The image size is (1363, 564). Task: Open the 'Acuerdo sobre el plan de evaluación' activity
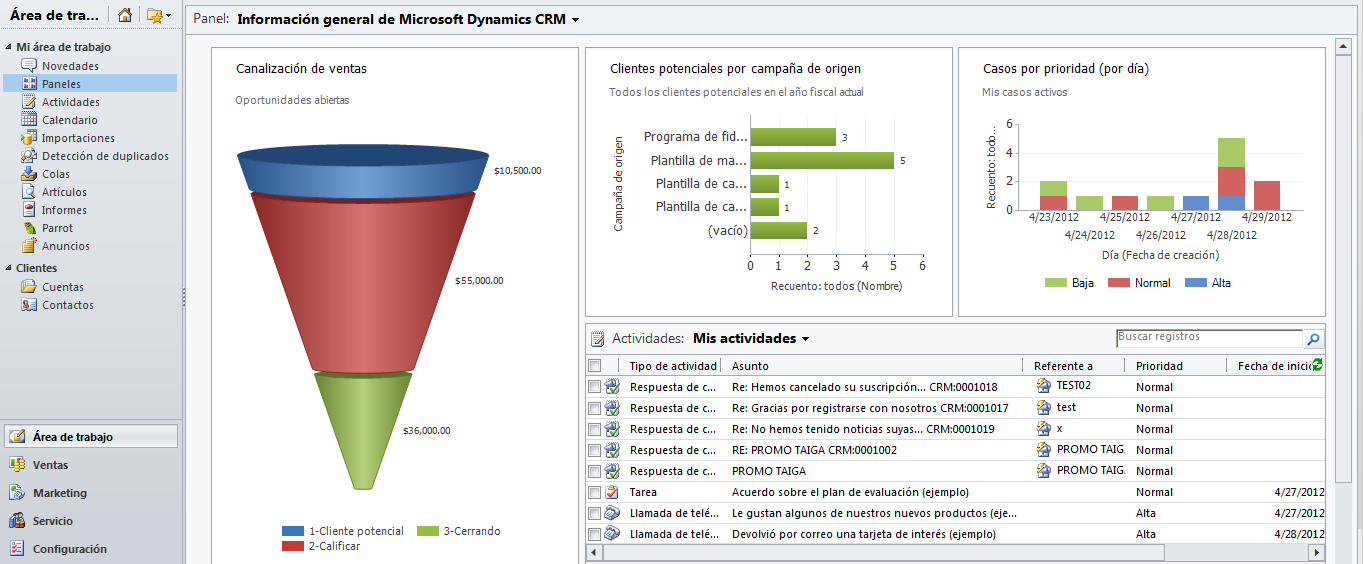tap(850, 492)
